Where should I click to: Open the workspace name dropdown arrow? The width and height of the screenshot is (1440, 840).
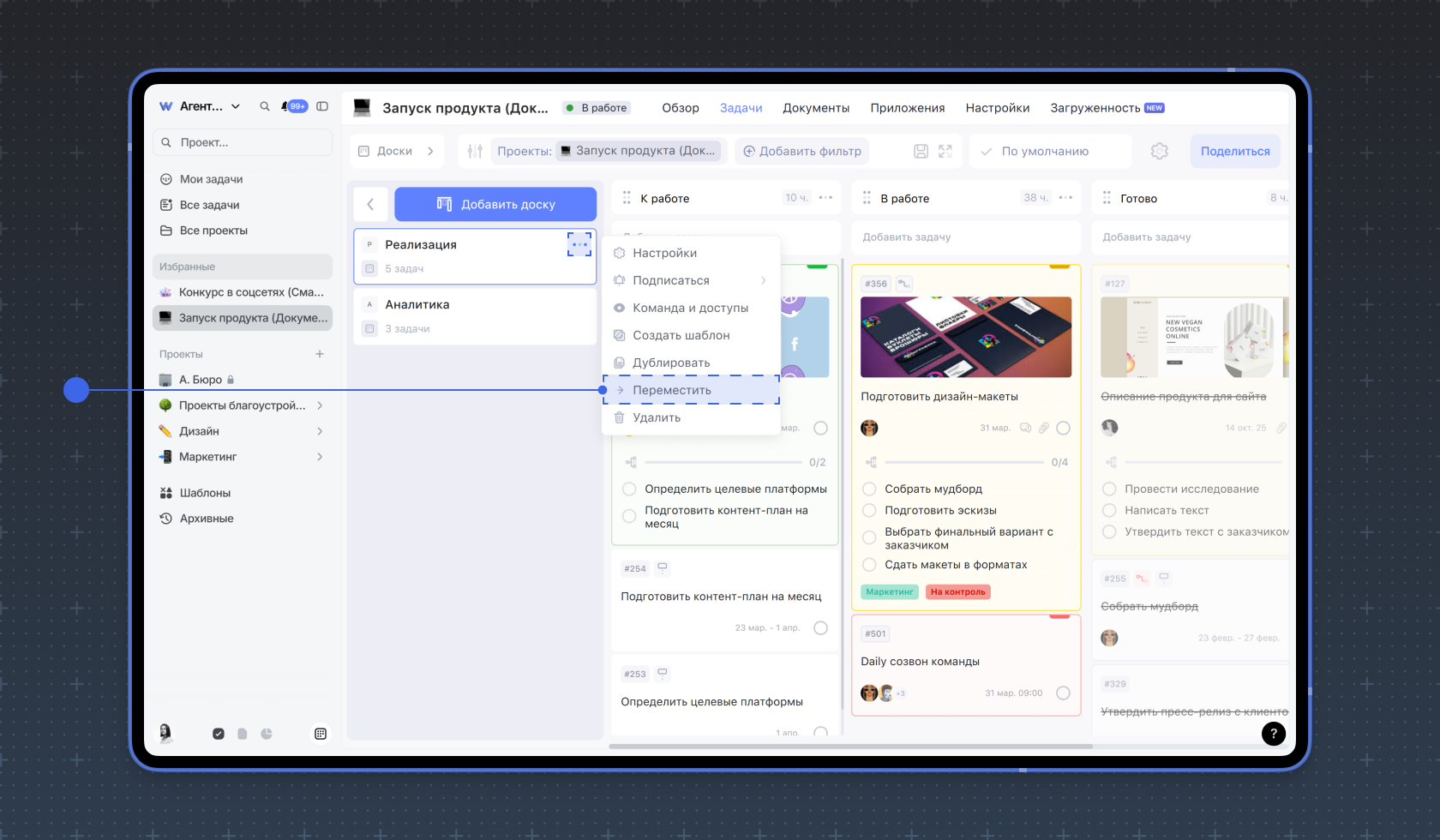coord(236,106)
